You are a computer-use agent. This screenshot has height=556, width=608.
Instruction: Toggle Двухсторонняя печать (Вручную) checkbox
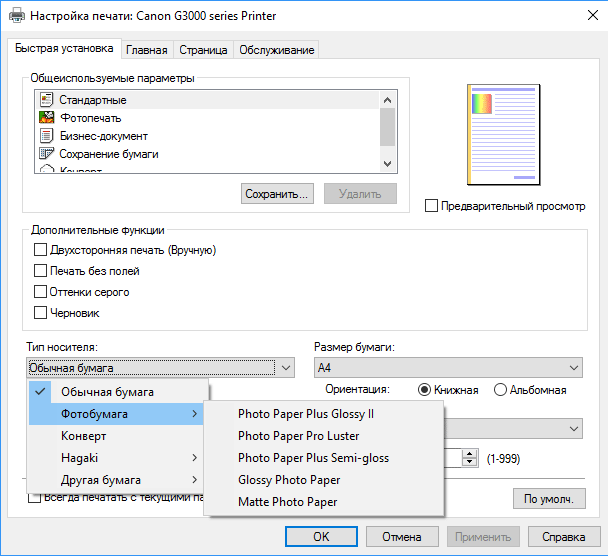[40, 250]
